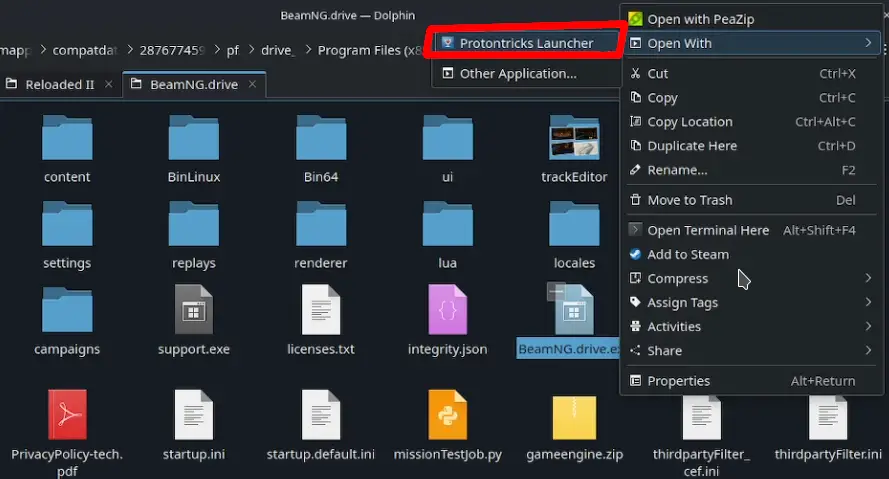Select the thirdpartyFilter_cef.ini file icon

[701, 418]
